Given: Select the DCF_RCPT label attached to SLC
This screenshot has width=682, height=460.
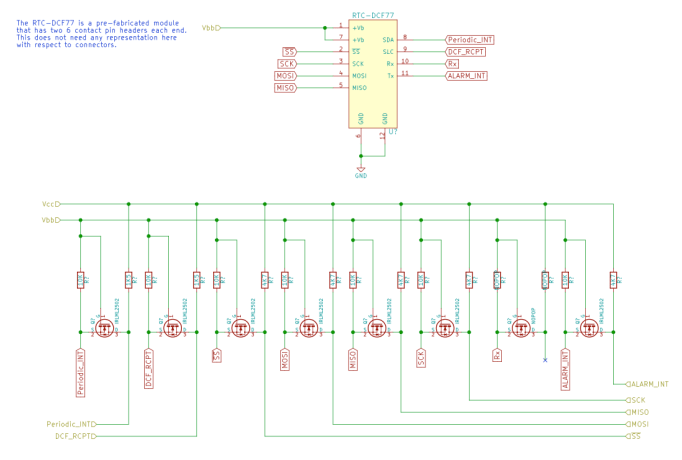Looking at the screenshot, I should click(466, 52).
